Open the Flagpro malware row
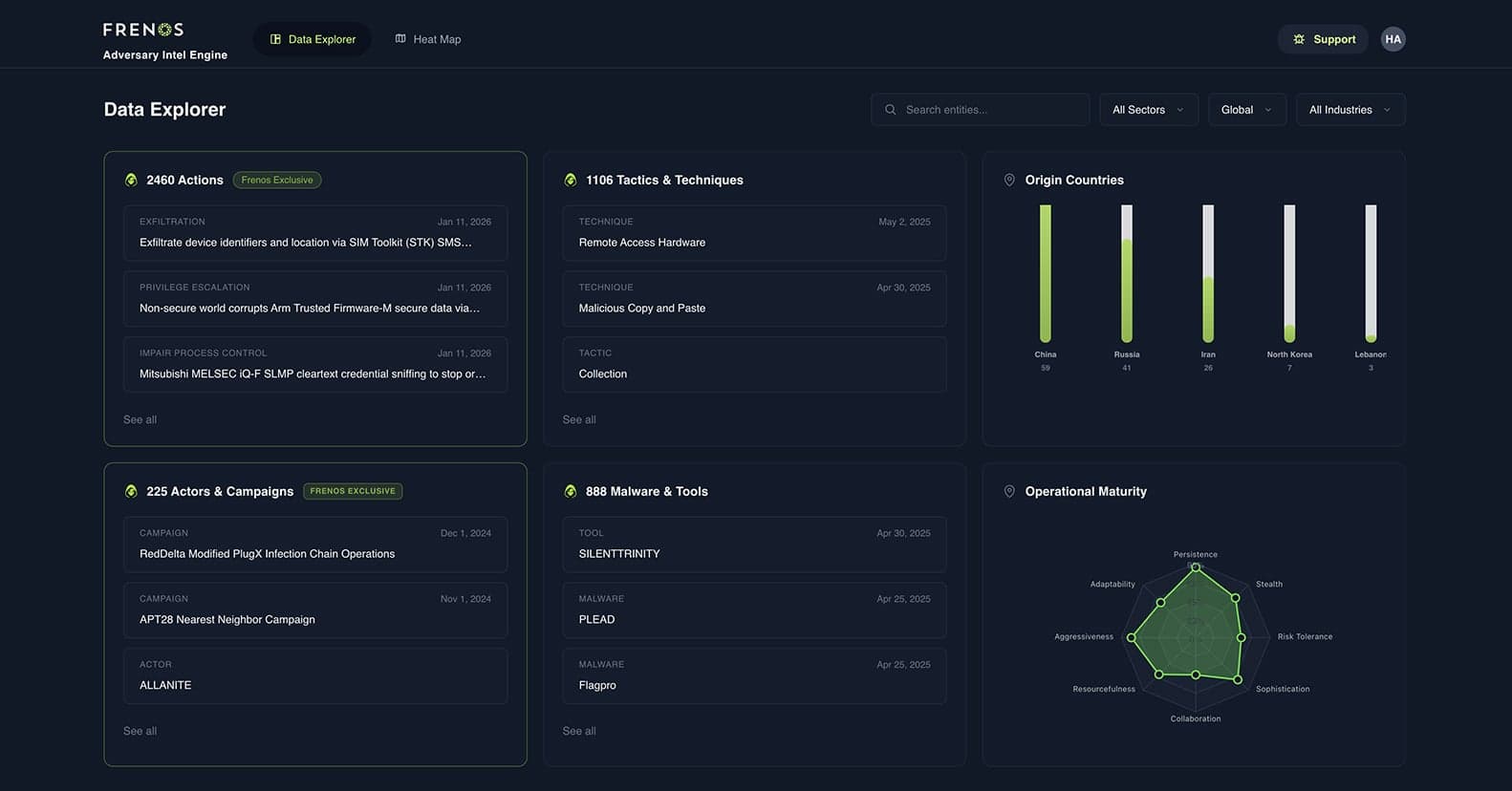 [x=754, y=676]
